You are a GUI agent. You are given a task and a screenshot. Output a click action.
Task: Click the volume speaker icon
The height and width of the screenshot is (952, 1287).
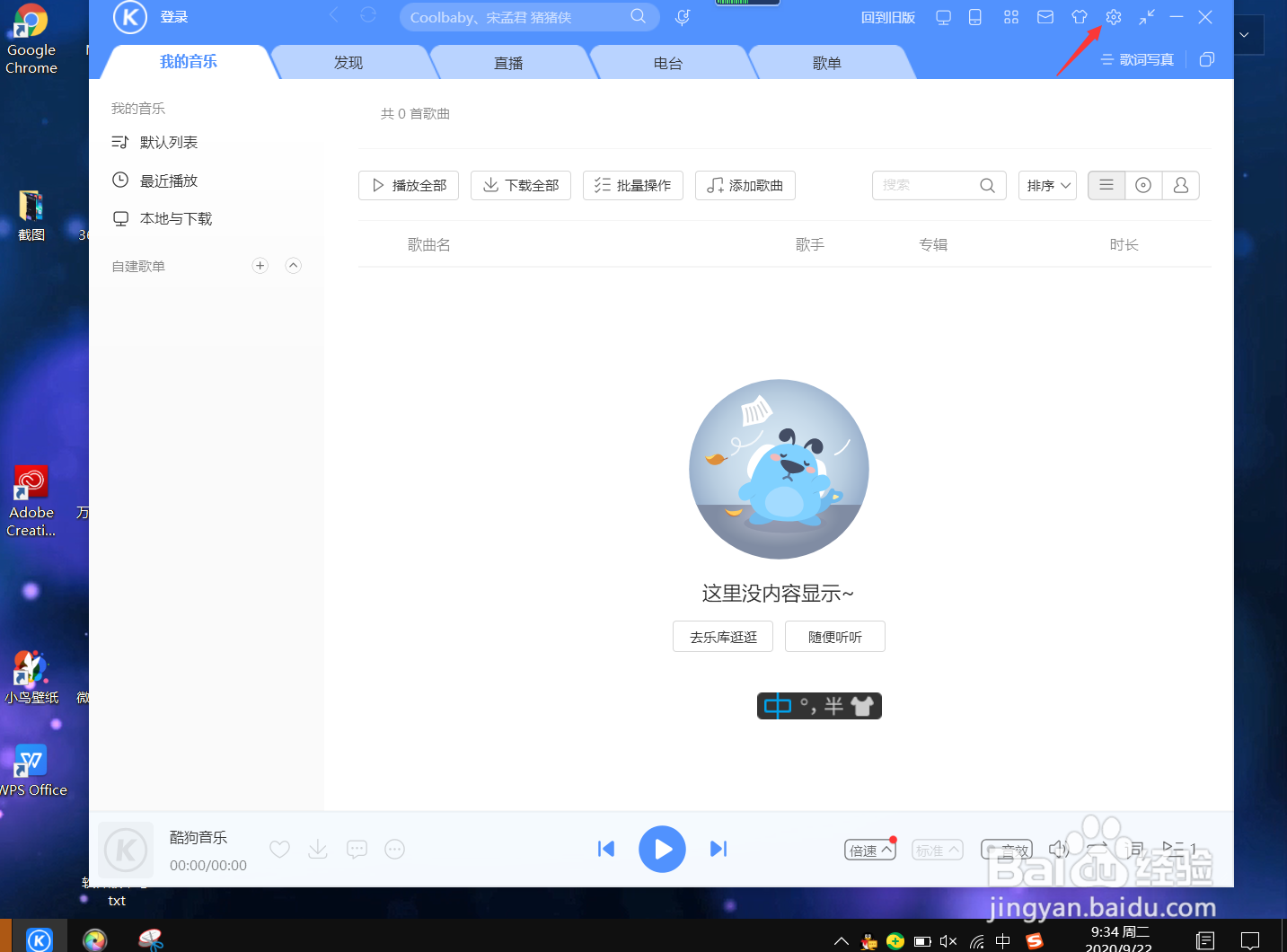click(1058, 849)
